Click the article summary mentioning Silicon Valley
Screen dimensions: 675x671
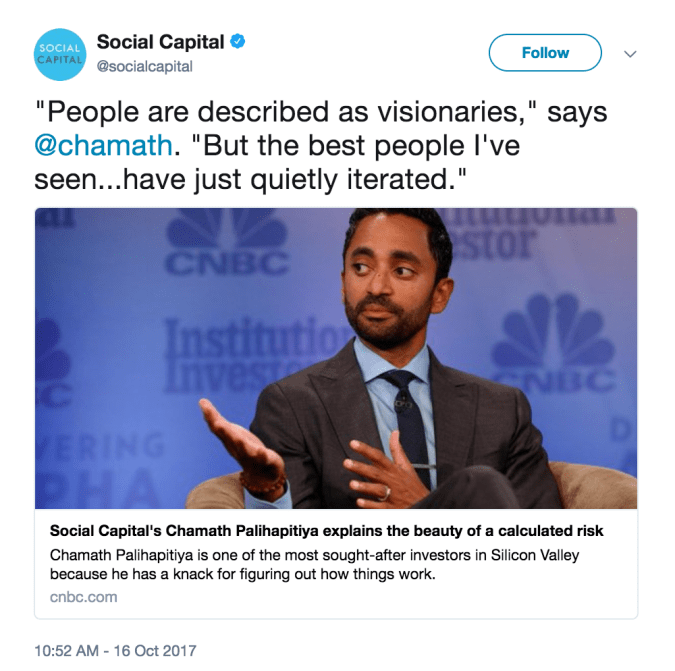(x=311, y=565)
